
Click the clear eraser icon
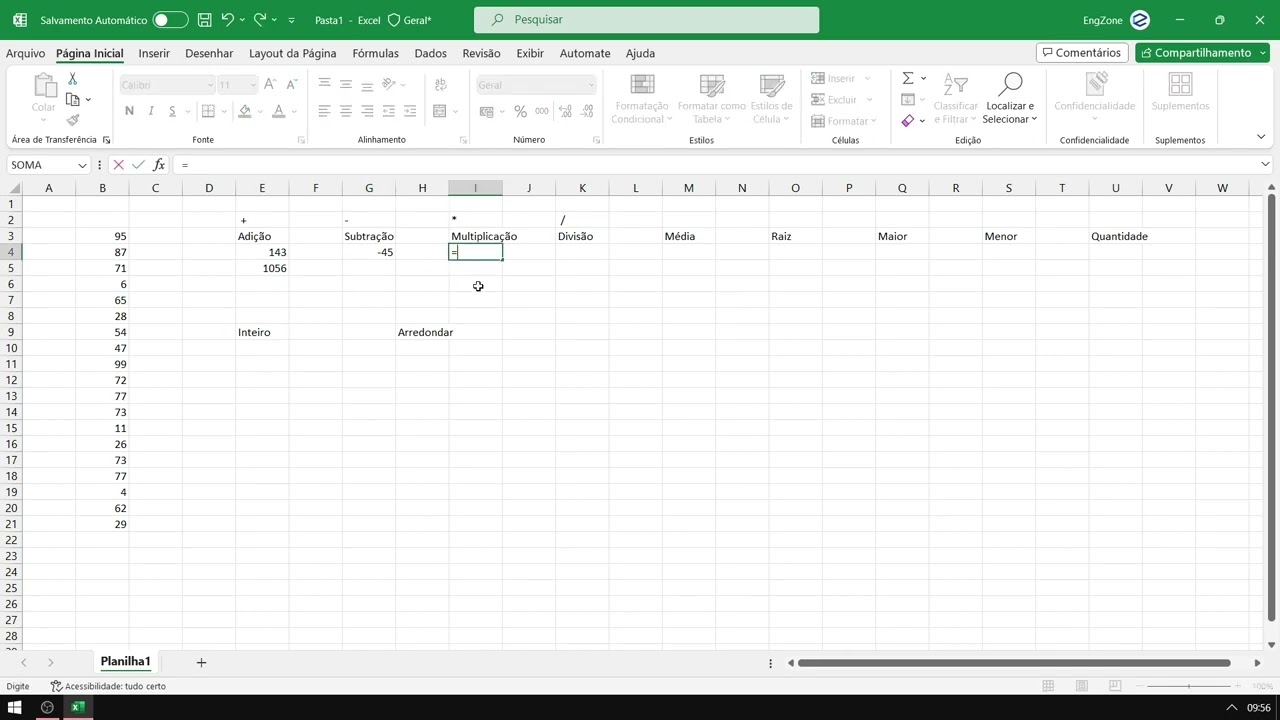[x=908, y=120]
